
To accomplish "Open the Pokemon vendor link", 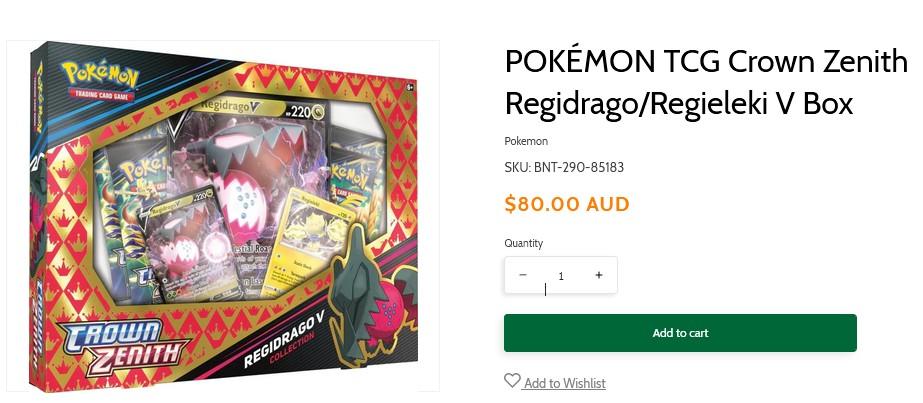I will [526, 141].
